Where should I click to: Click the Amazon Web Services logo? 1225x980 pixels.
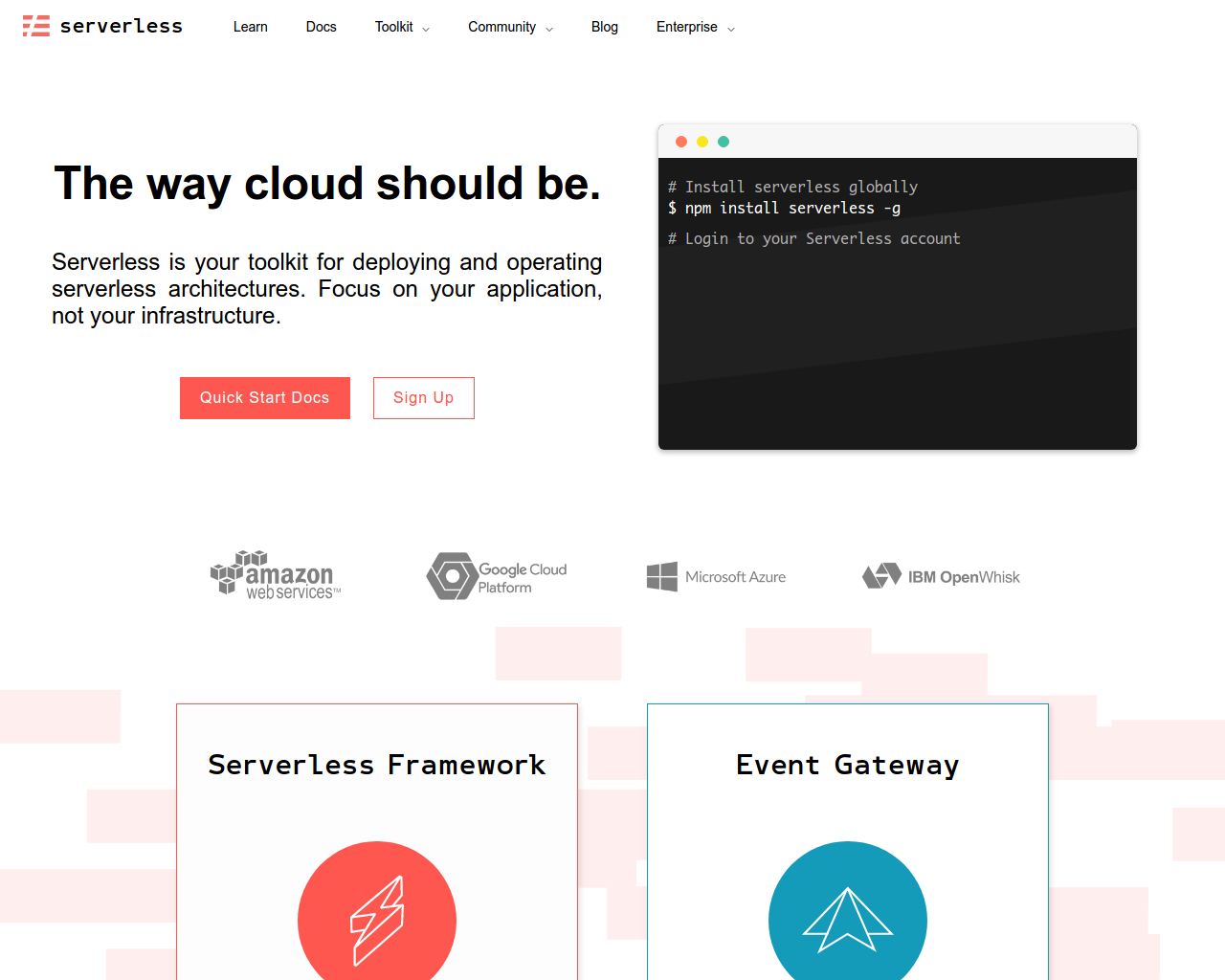click(276, 575)
